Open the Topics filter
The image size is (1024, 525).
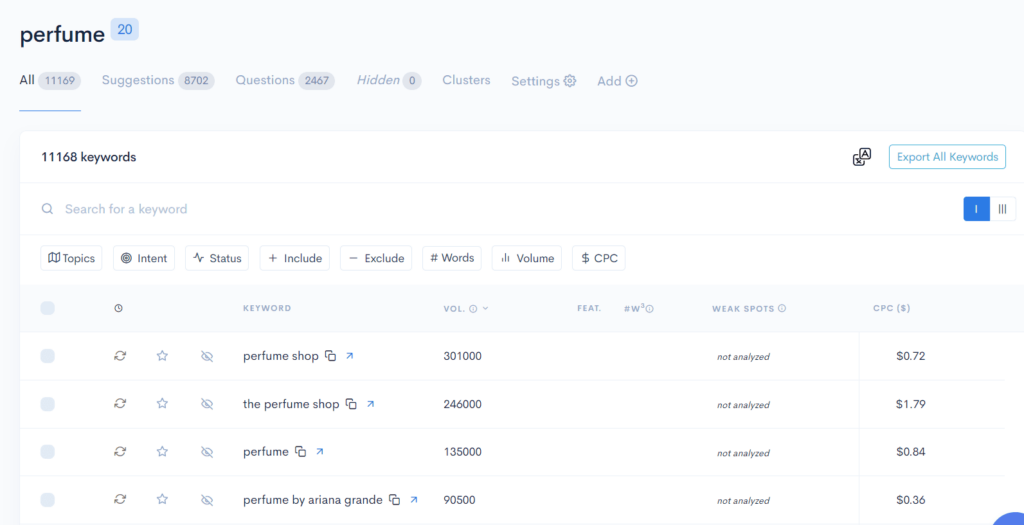(x=71, y=258)
